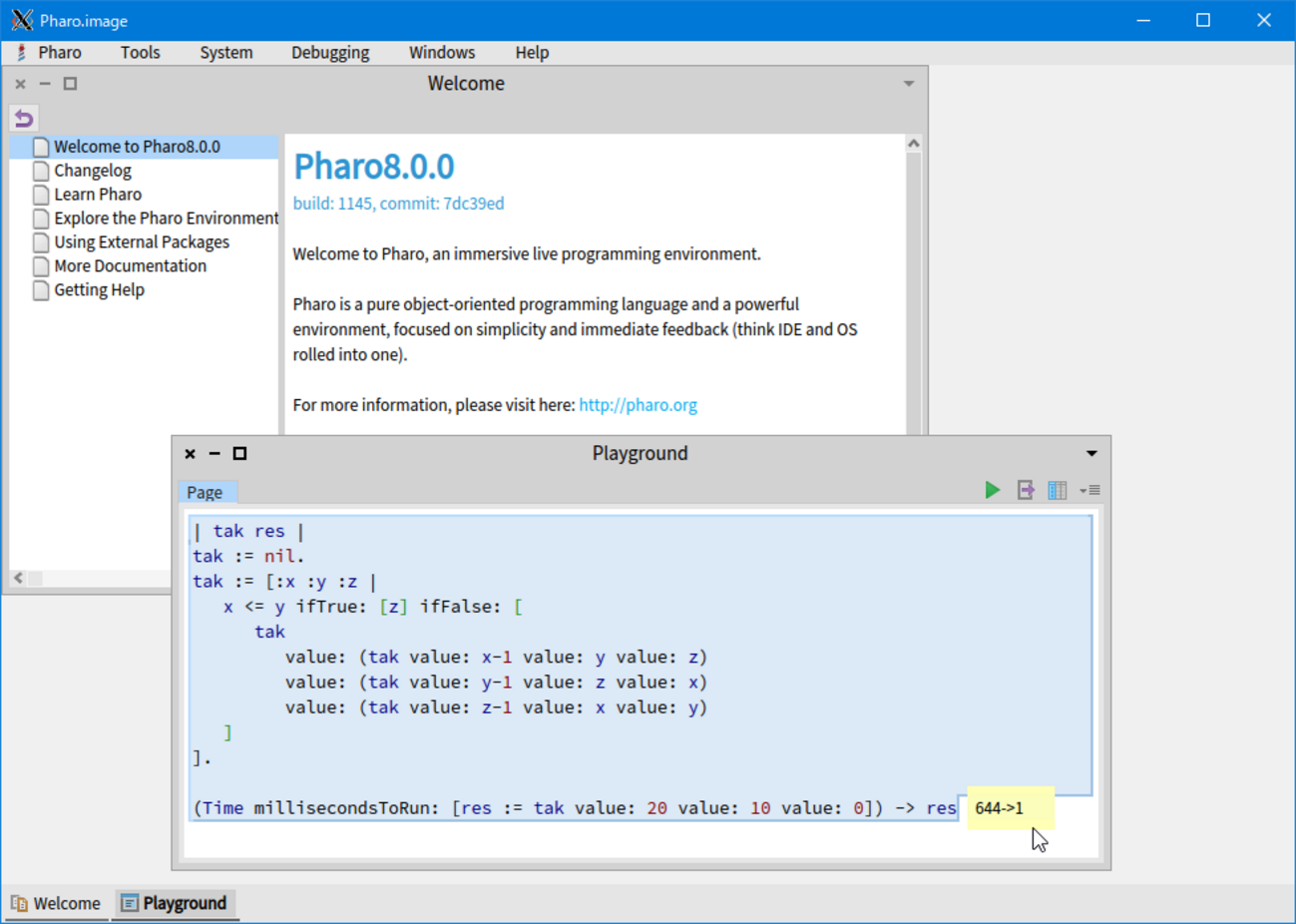Viewport: 1296px width, 924px height.
Task: Minimize the Playground window
Action: pos(215,454)
